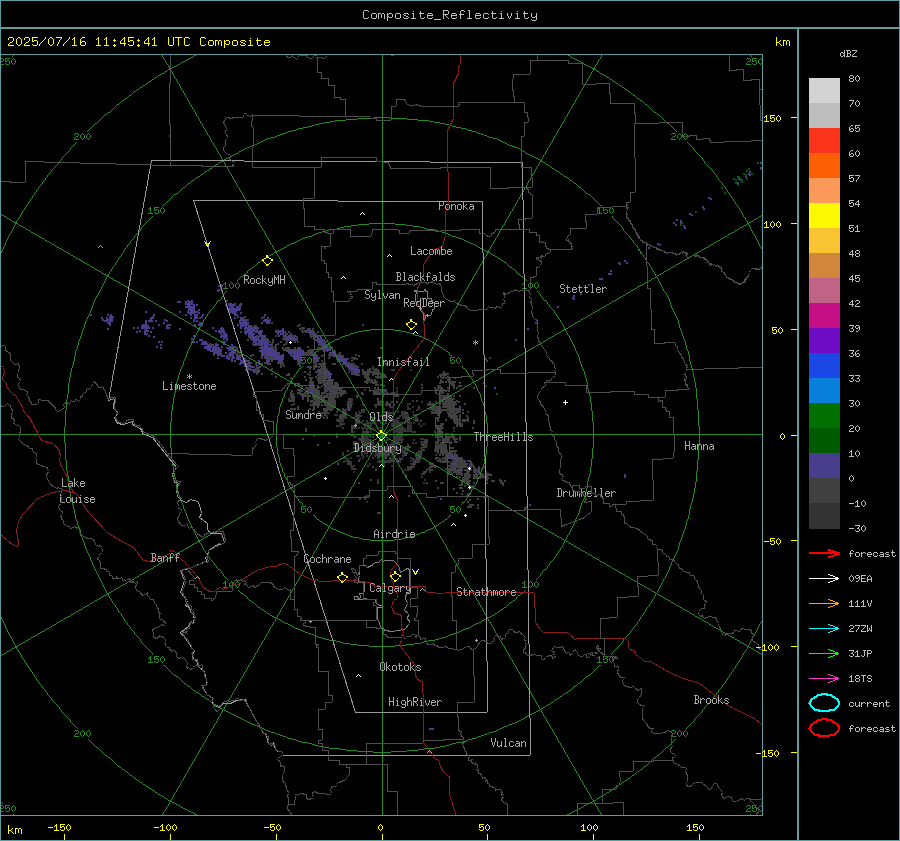Click the magenta 18TS arrow icon
Screen dimensions: 900x841
[x=824, y=679]
